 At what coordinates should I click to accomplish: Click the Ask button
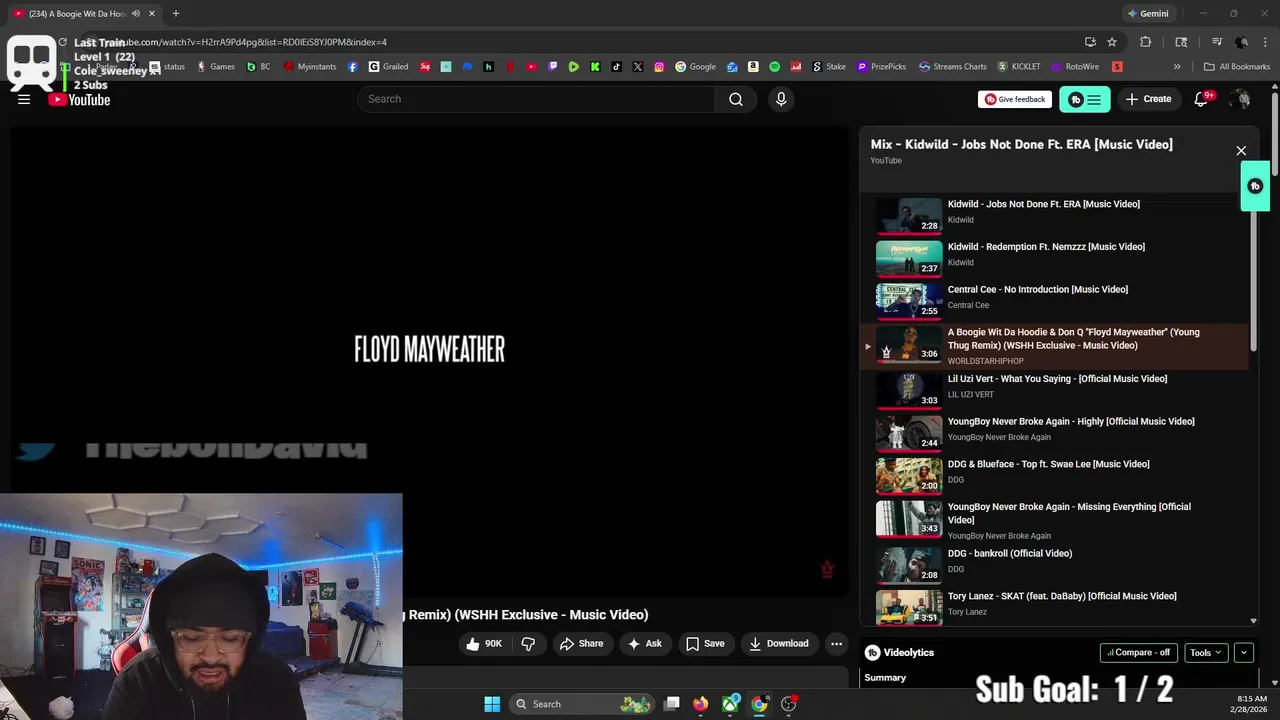(x=644, y=644)
